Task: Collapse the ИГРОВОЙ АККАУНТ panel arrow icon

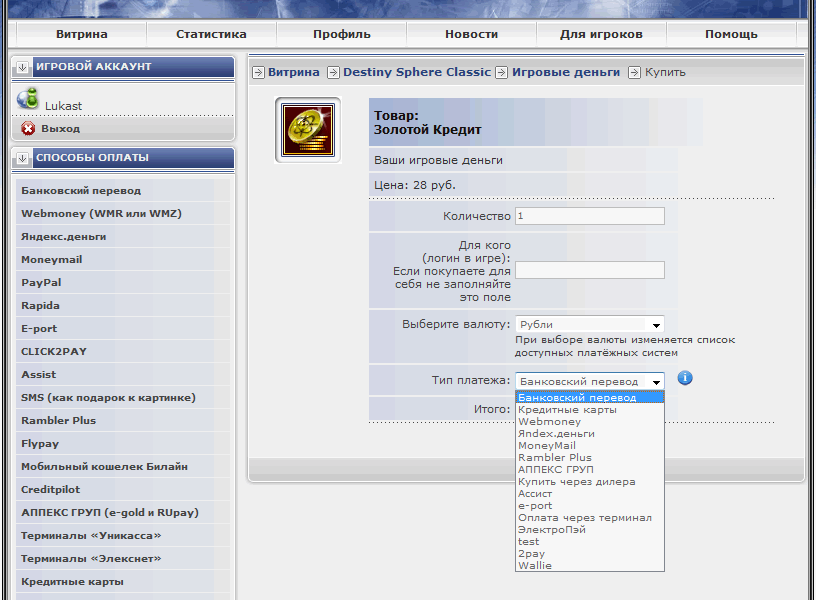Action: pos(22,67)
